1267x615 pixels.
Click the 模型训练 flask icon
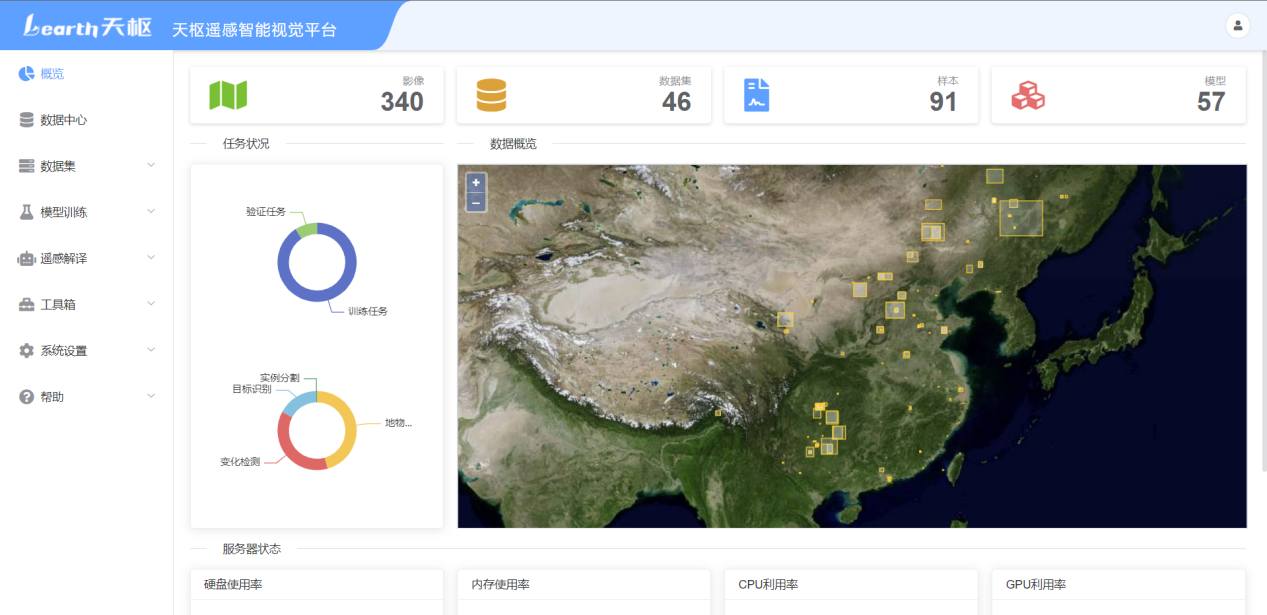click(26, 212)
